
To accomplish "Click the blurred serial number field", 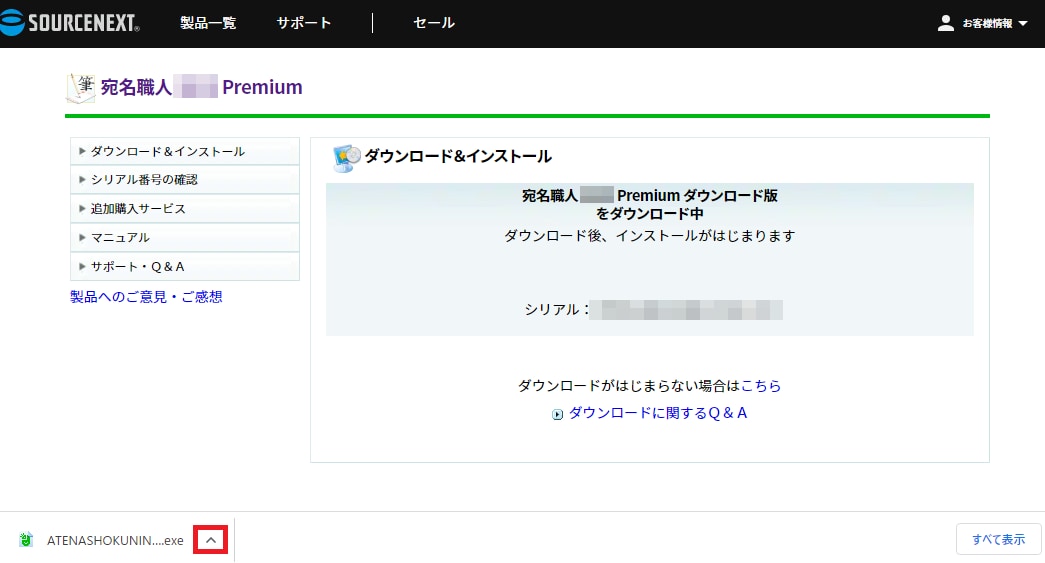I will tap(686, 310).
